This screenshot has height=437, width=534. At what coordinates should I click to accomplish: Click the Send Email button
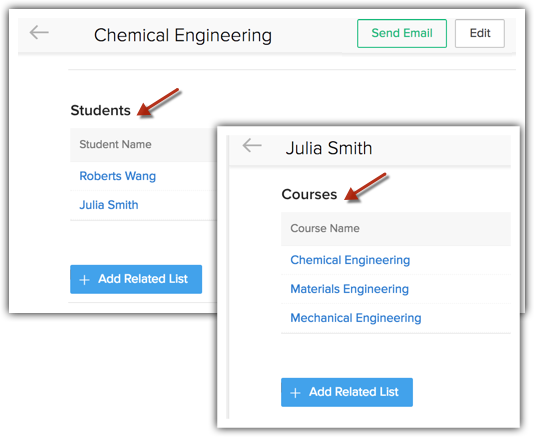click(402, 33)
